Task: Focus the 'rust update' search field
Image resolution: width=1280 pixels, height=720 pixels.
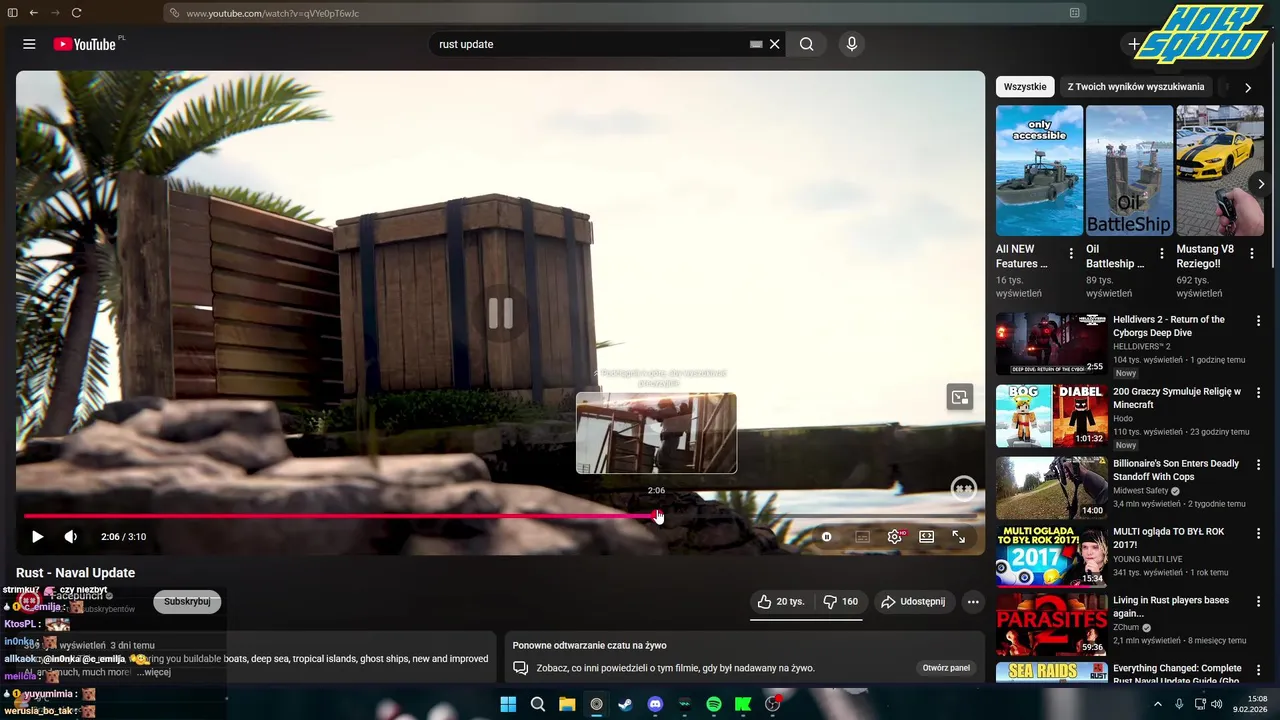Action: pos(590,44)
